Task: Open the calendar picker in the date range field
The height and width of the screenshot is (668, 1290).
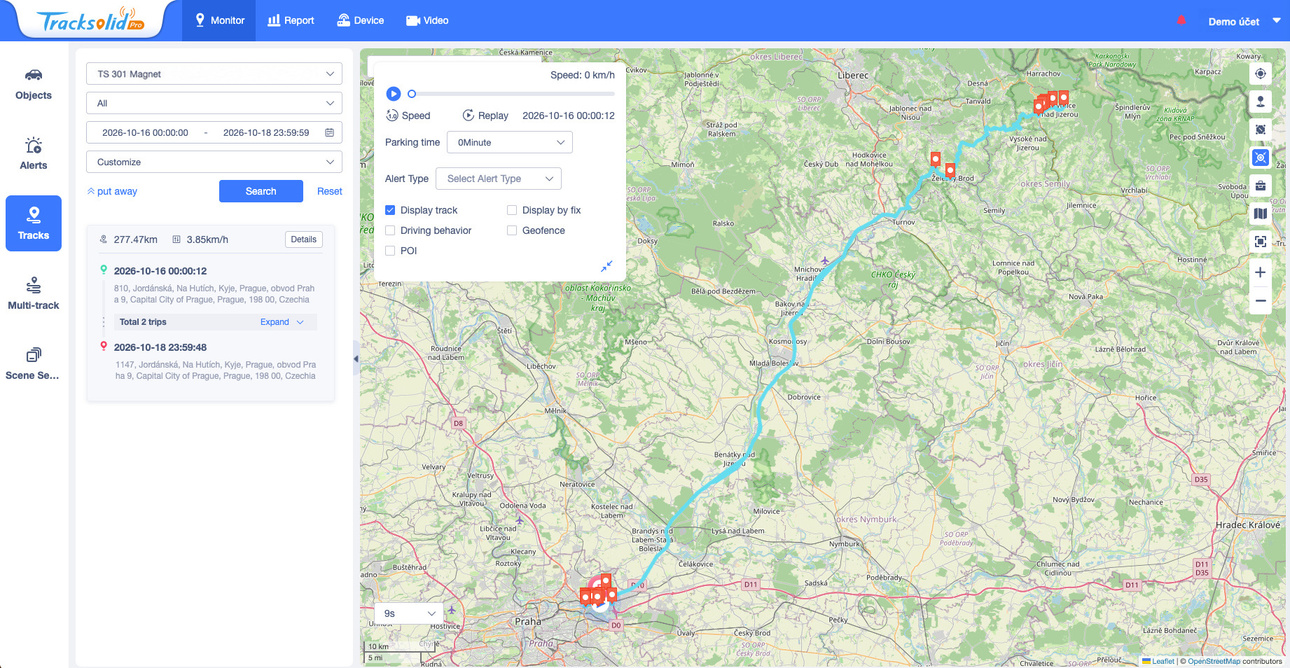Action: click(329, 132)
